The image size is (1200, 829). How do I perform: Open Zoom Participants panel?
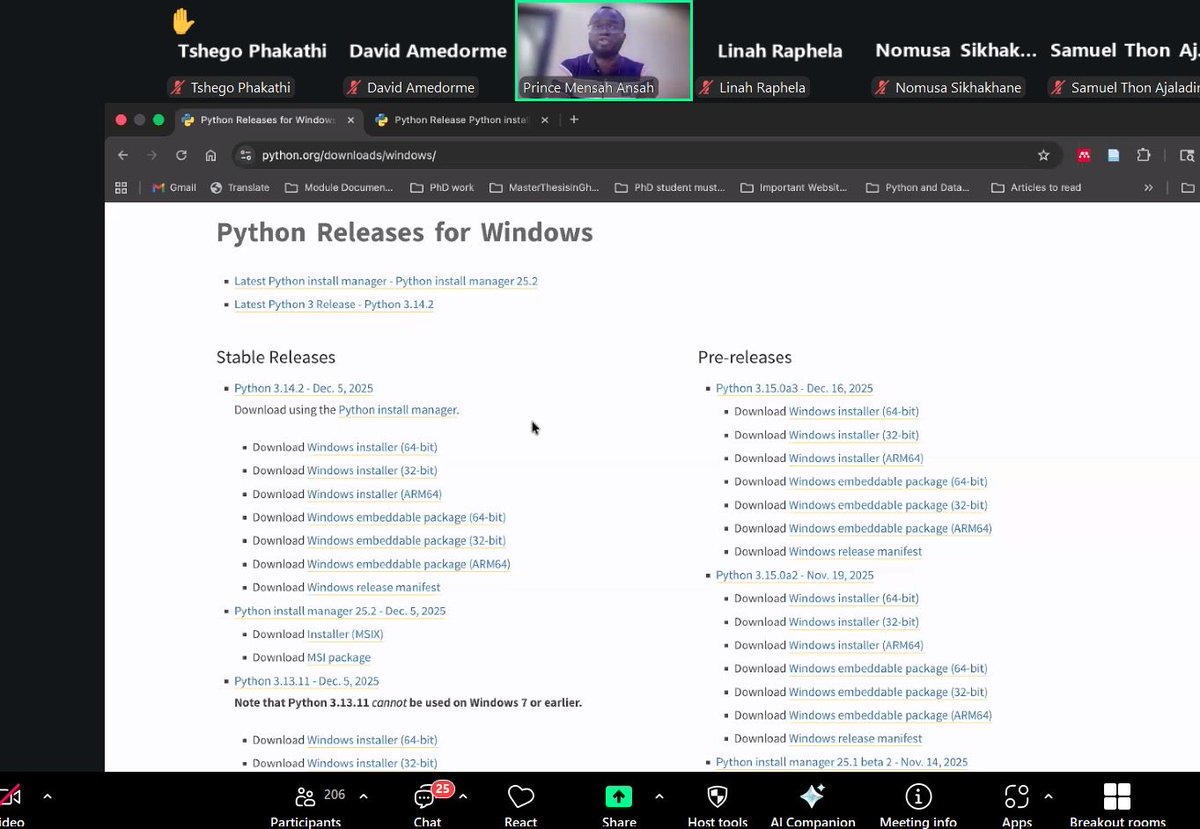(305, 798)
